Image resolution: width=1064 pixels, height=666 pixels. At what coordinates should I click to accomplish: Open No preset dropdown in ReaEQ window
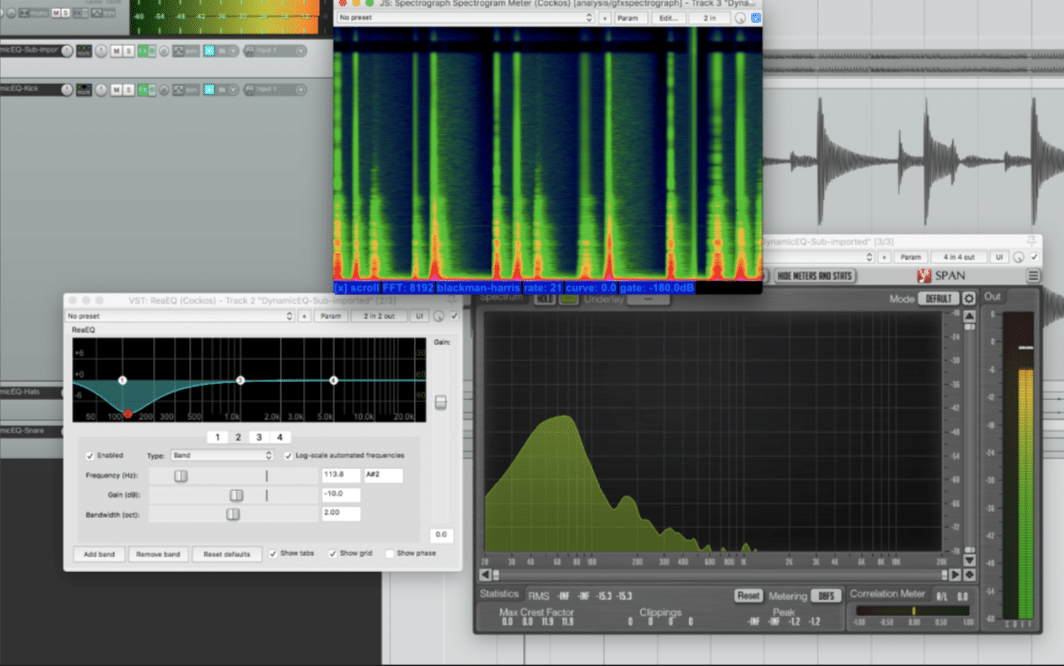click(x=180, y=316)
